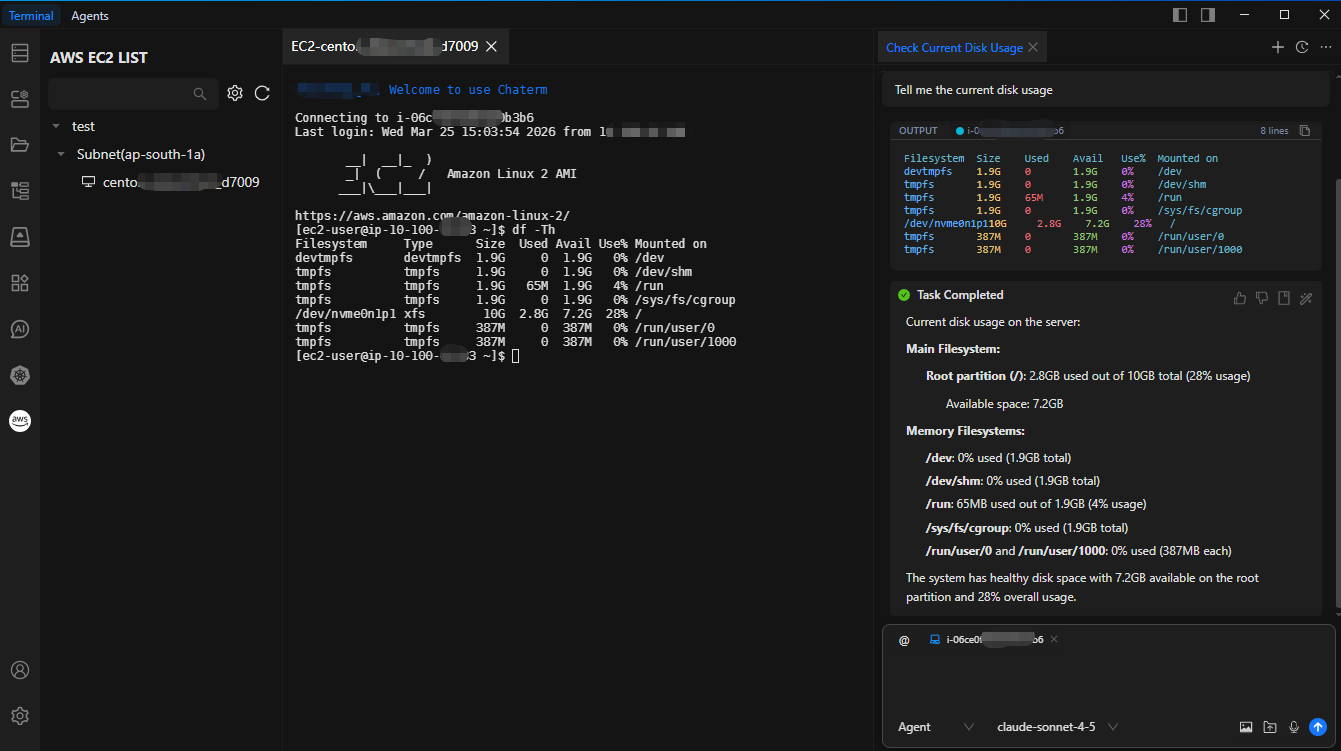
Task: Toggle the right AI panel layout
Action: [1208, 15]
